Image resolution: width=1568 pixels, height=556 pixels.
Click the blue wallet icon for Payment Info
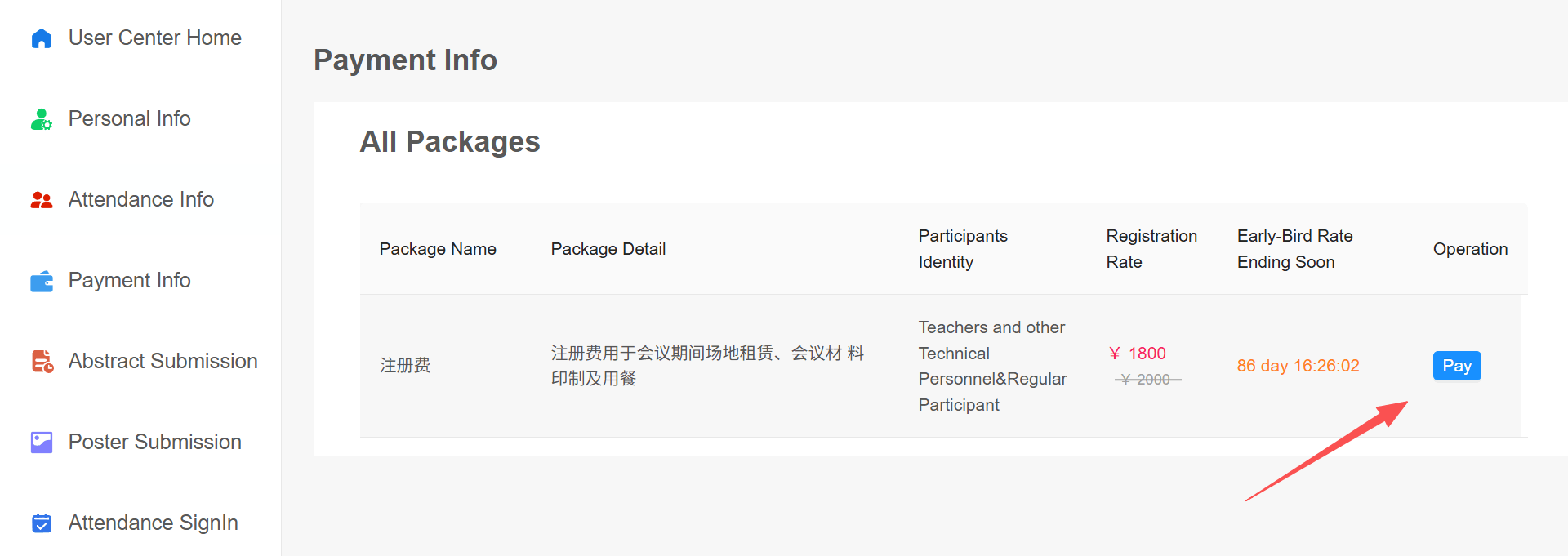(41, 280)
